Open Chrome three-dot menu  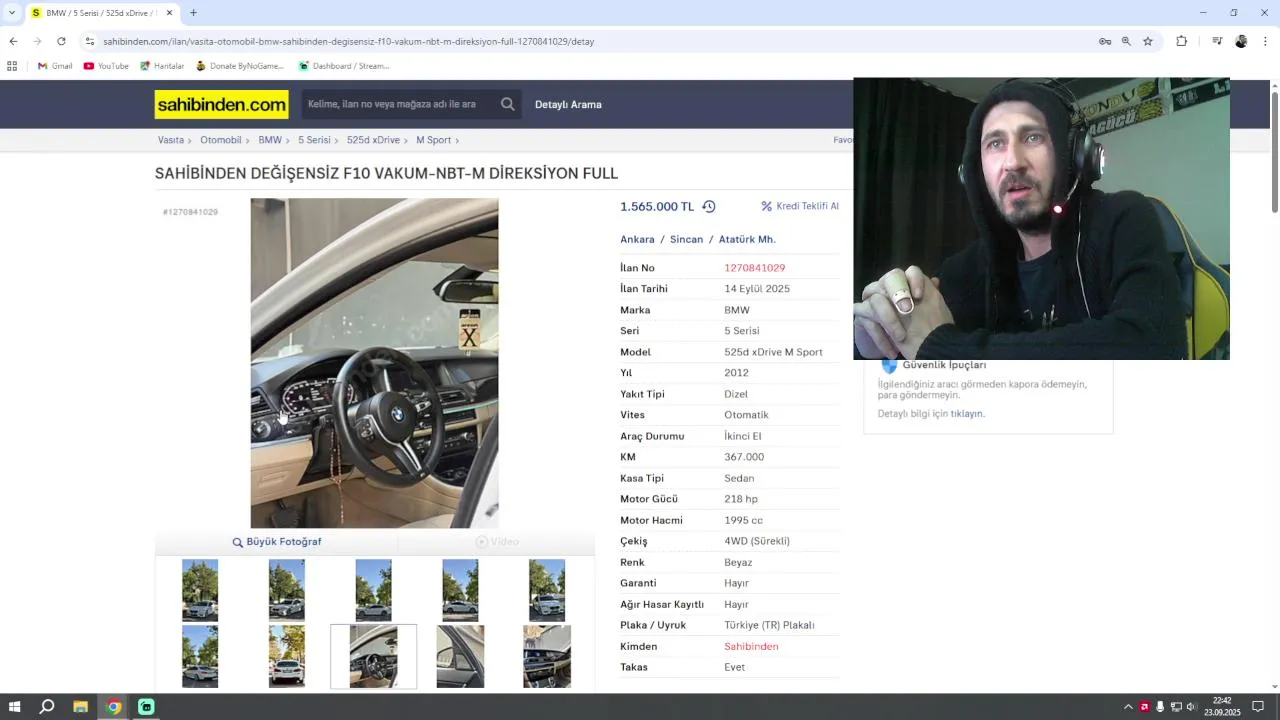coord(1266,41)
